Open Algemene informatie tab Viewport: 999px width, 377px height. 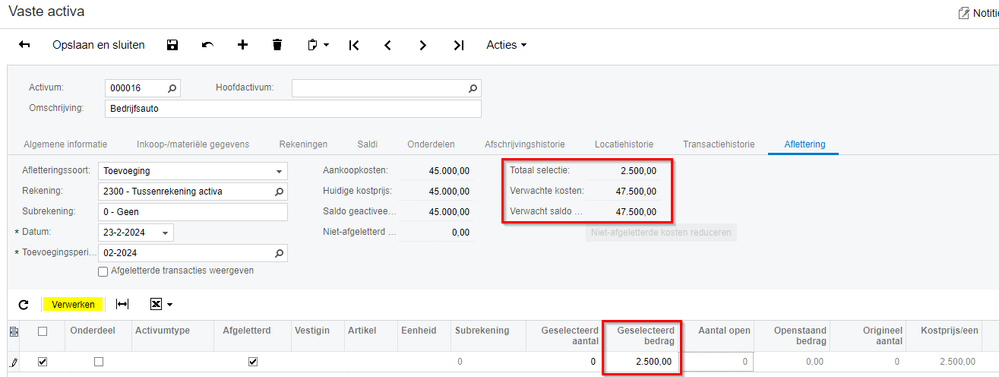point(66,145)
